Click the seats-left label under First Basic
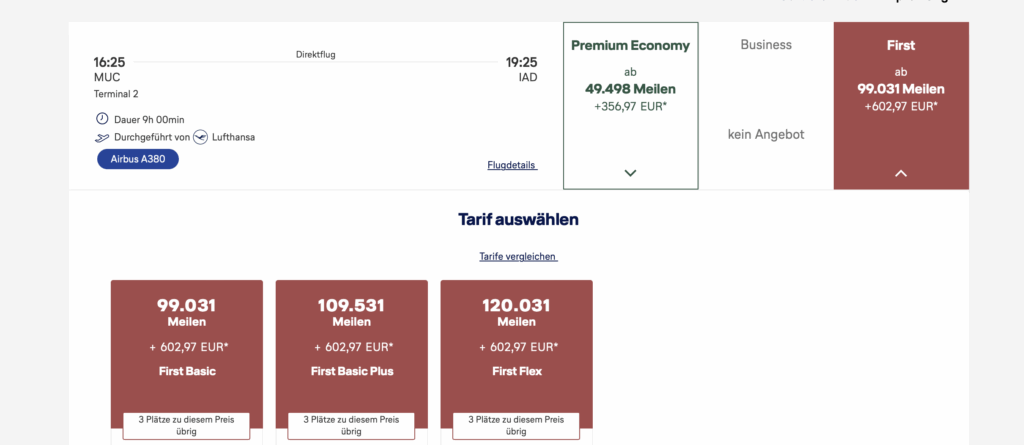Screen dimensions: 1024x445 [x=186, y=425]
